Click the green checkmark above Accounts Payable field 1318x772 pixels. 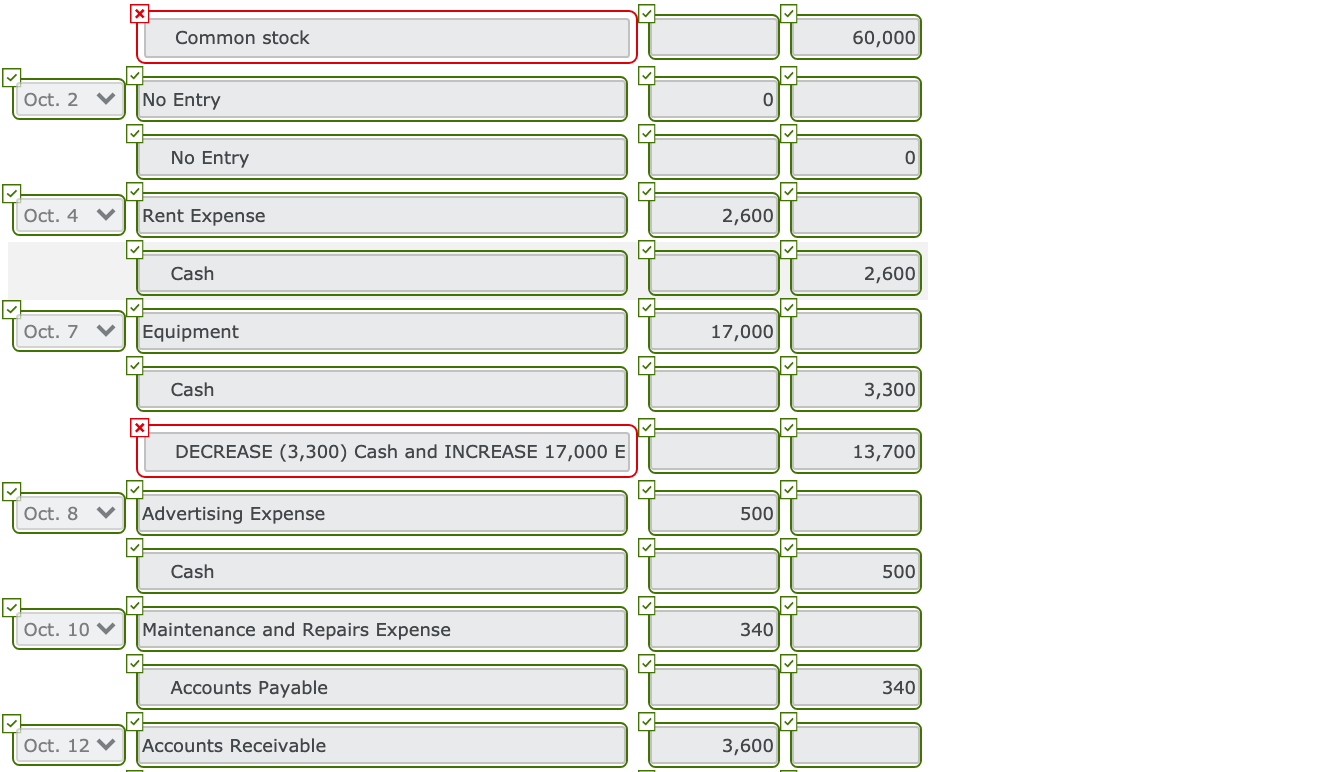click(x=134, y=663)
